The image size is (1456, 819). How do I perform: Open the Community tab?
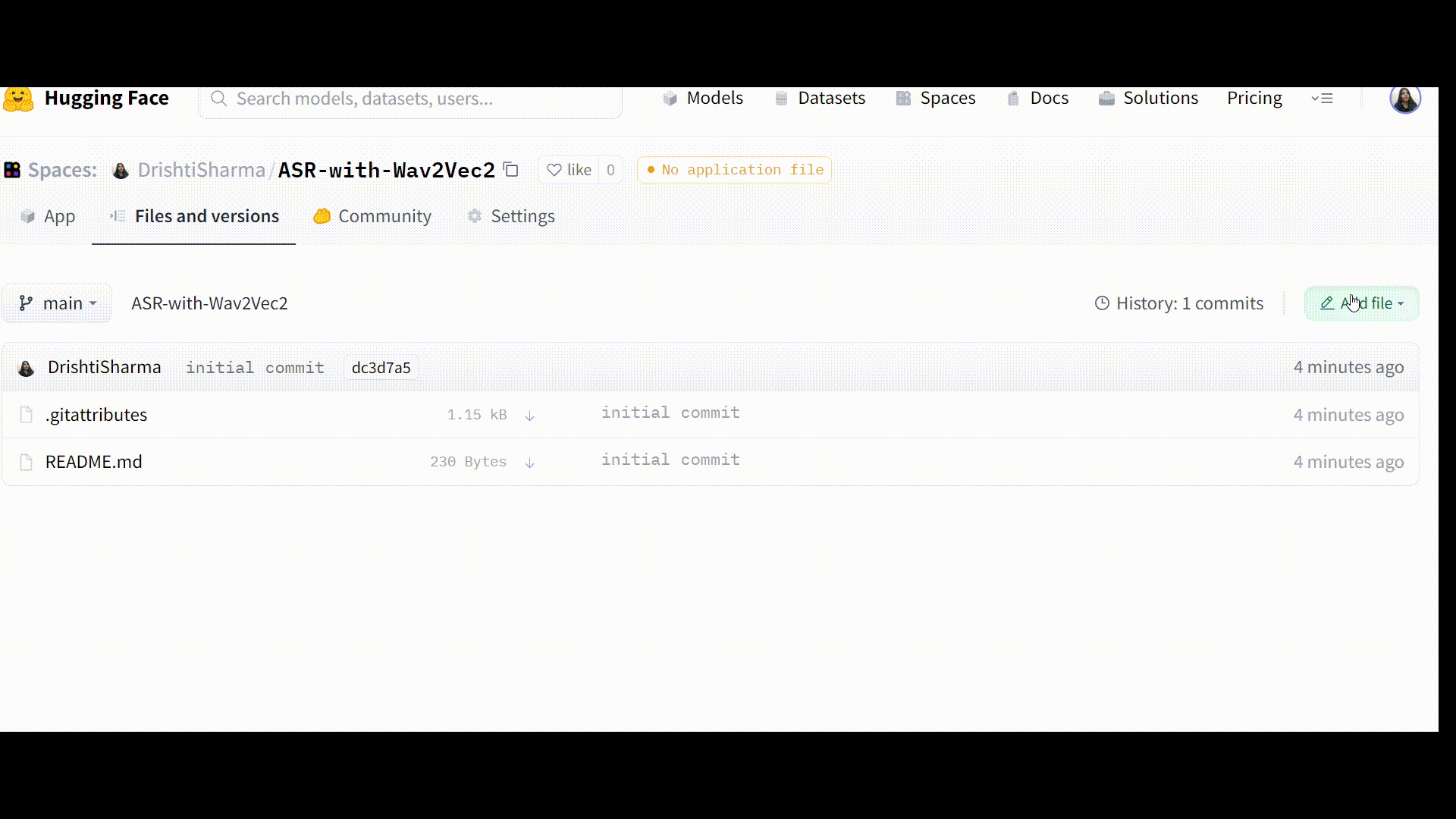click(x=372, y=216)
